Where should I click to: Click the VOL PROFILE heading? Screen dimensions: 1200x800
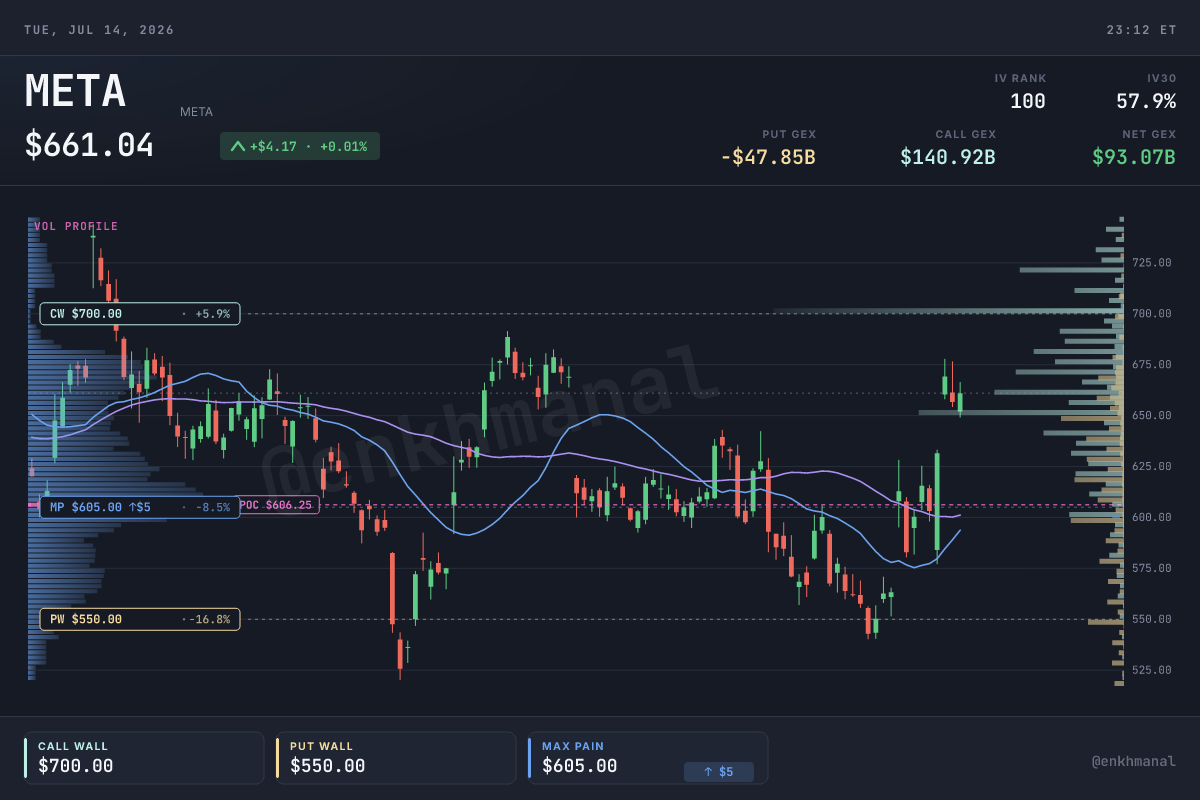[x=76, y=226]
